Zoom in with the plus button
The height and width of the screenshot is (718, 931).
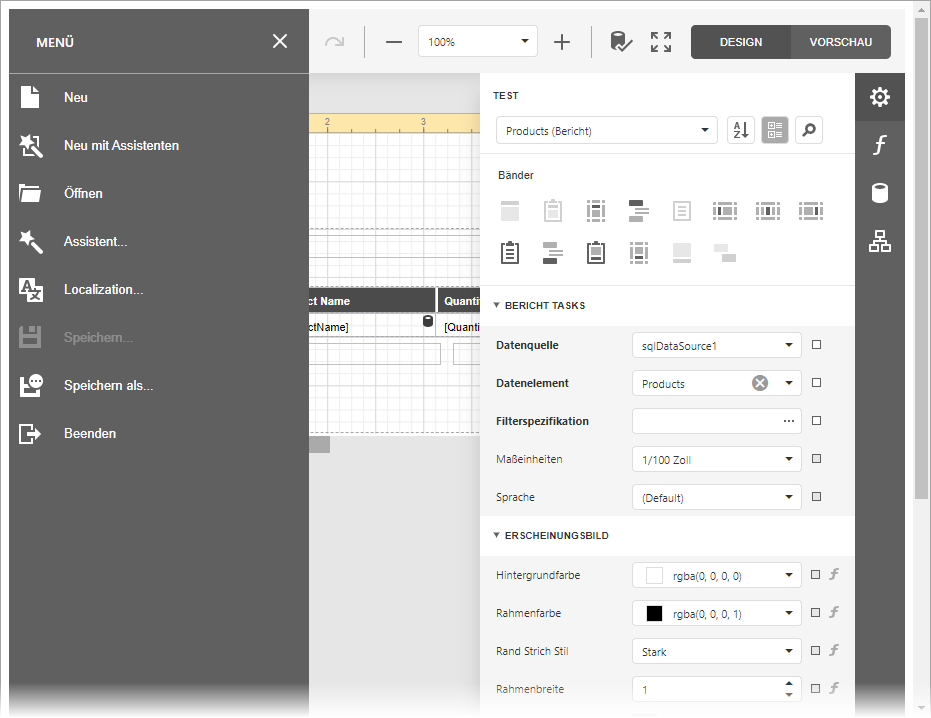point(562,42)
